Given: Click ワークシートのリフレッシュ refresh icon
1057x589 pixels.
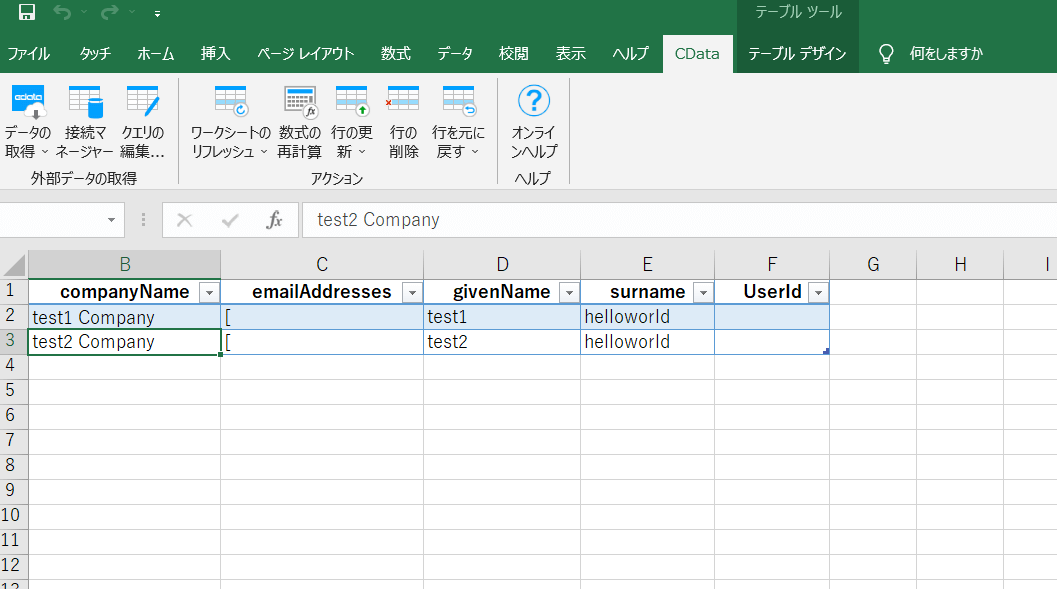Looking at the screenshot, I should coord(230,103).
